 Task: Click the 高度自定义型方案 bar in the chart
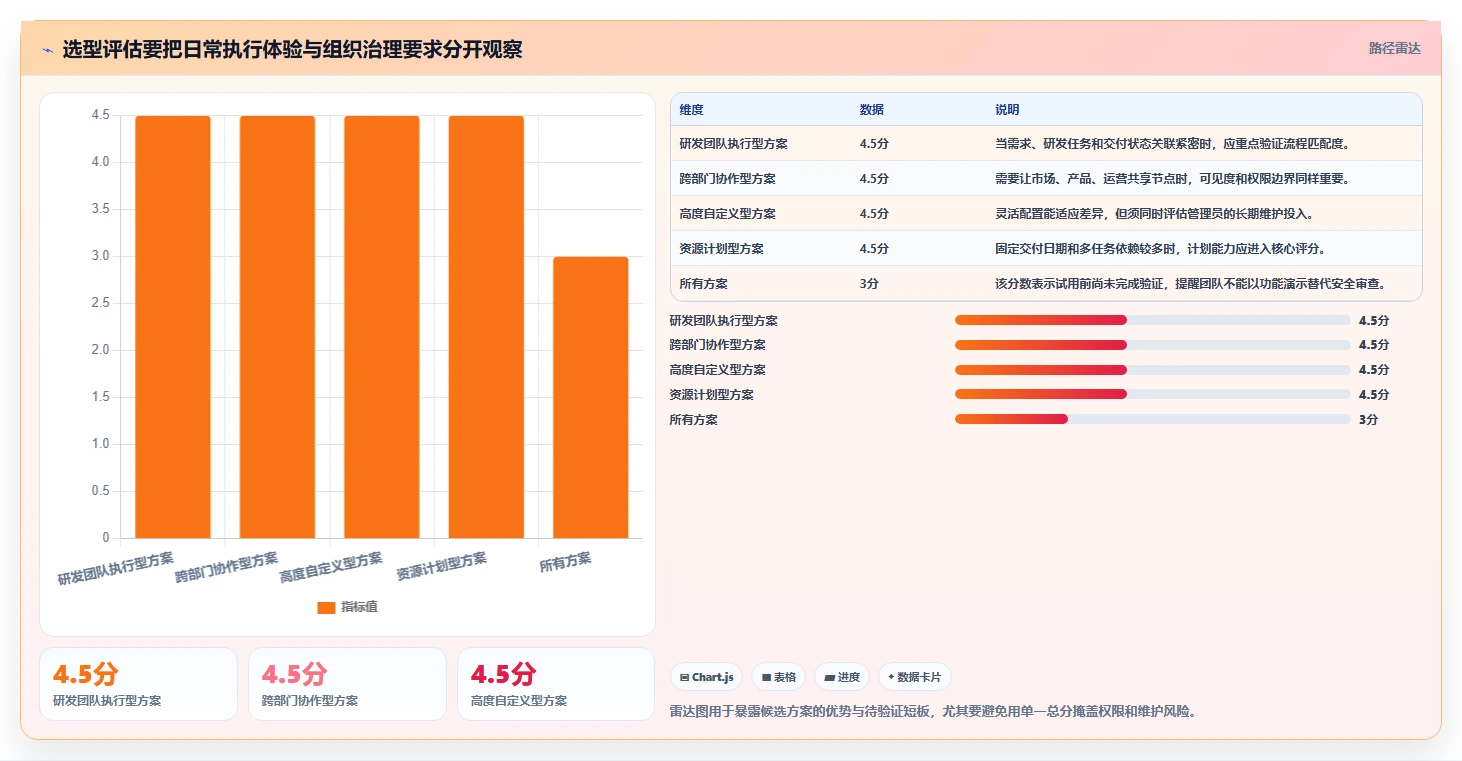pos(382,327)
